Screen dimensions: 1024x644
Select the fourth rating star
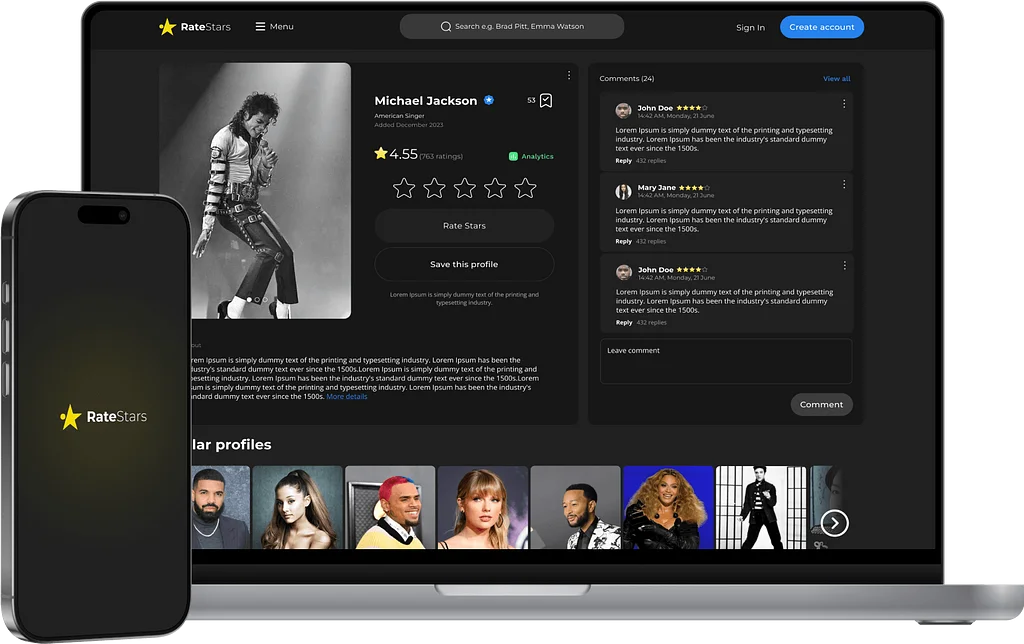(x=495, y=188)
